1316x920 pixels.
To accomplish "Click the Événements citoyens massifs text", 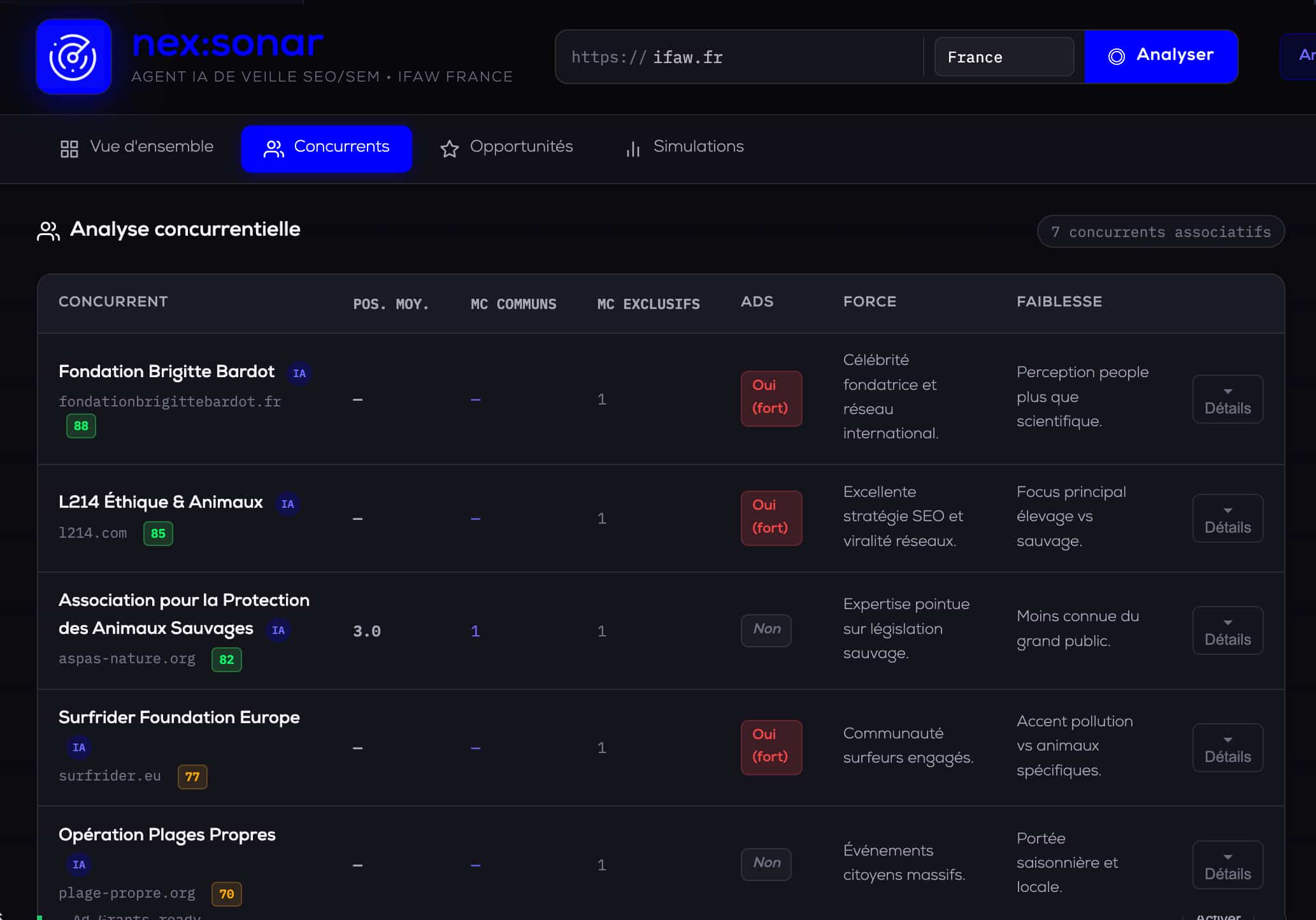I will [905, 863].
